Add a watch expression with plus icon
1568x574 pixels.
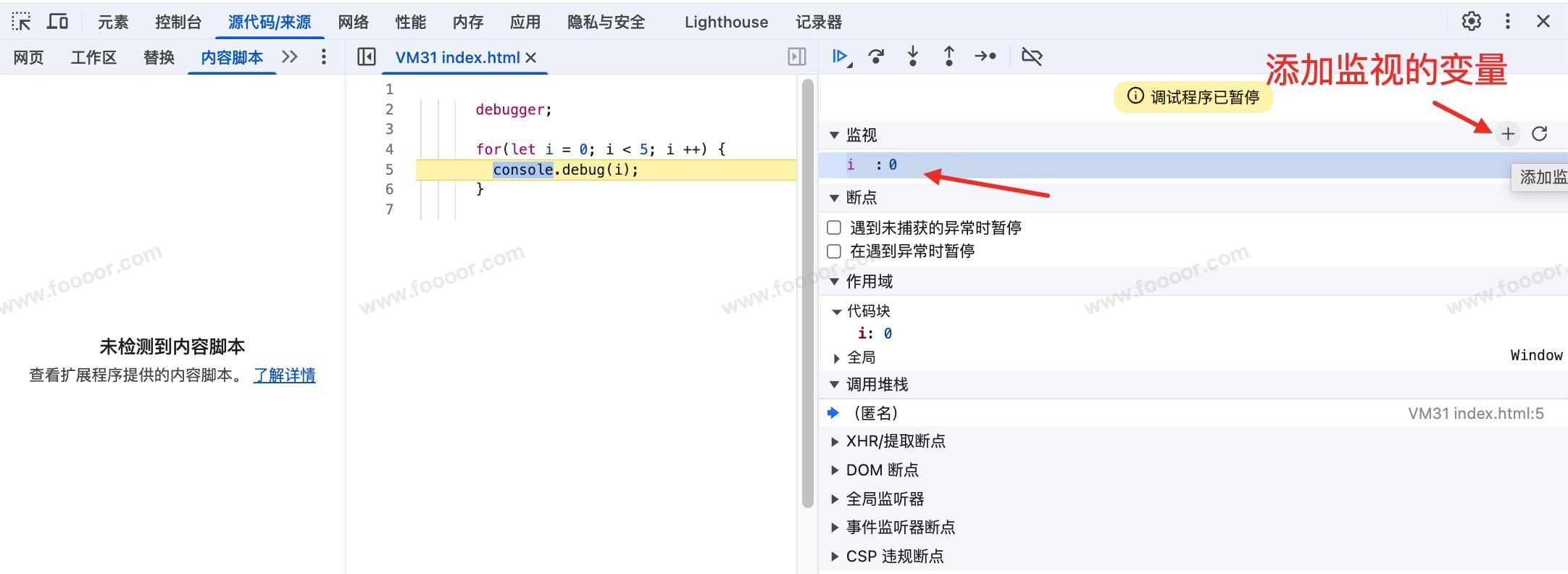(1508, 134)
